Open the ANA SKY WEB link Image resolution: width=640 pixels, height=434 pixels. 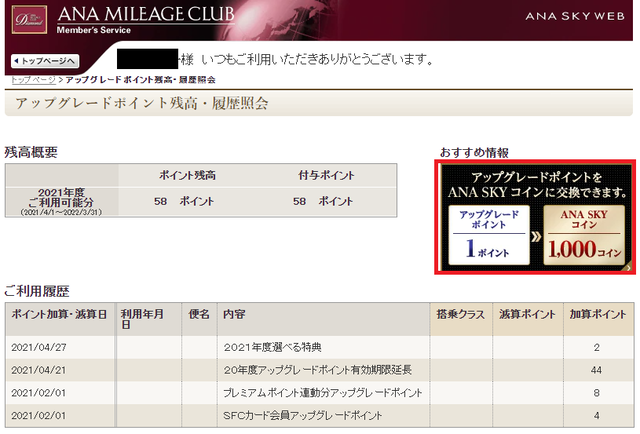[x=575, y=16]
